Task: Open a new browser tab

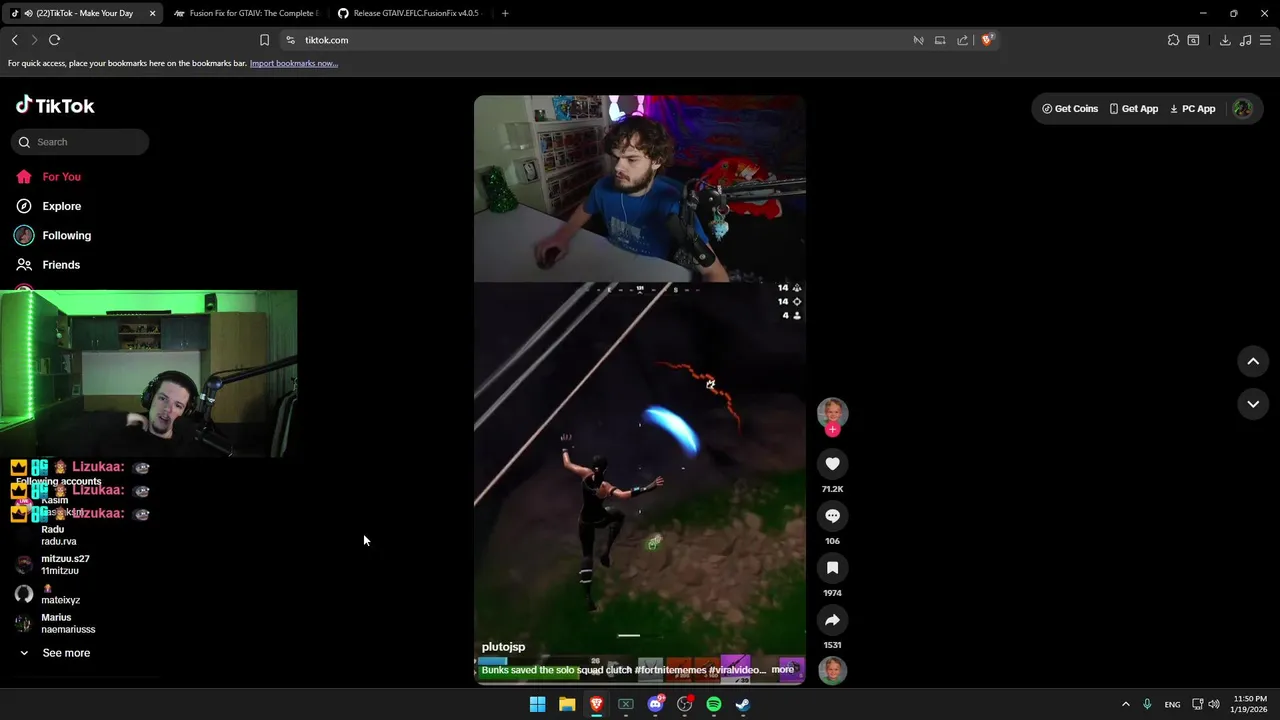Action: (x=505, y=13)
